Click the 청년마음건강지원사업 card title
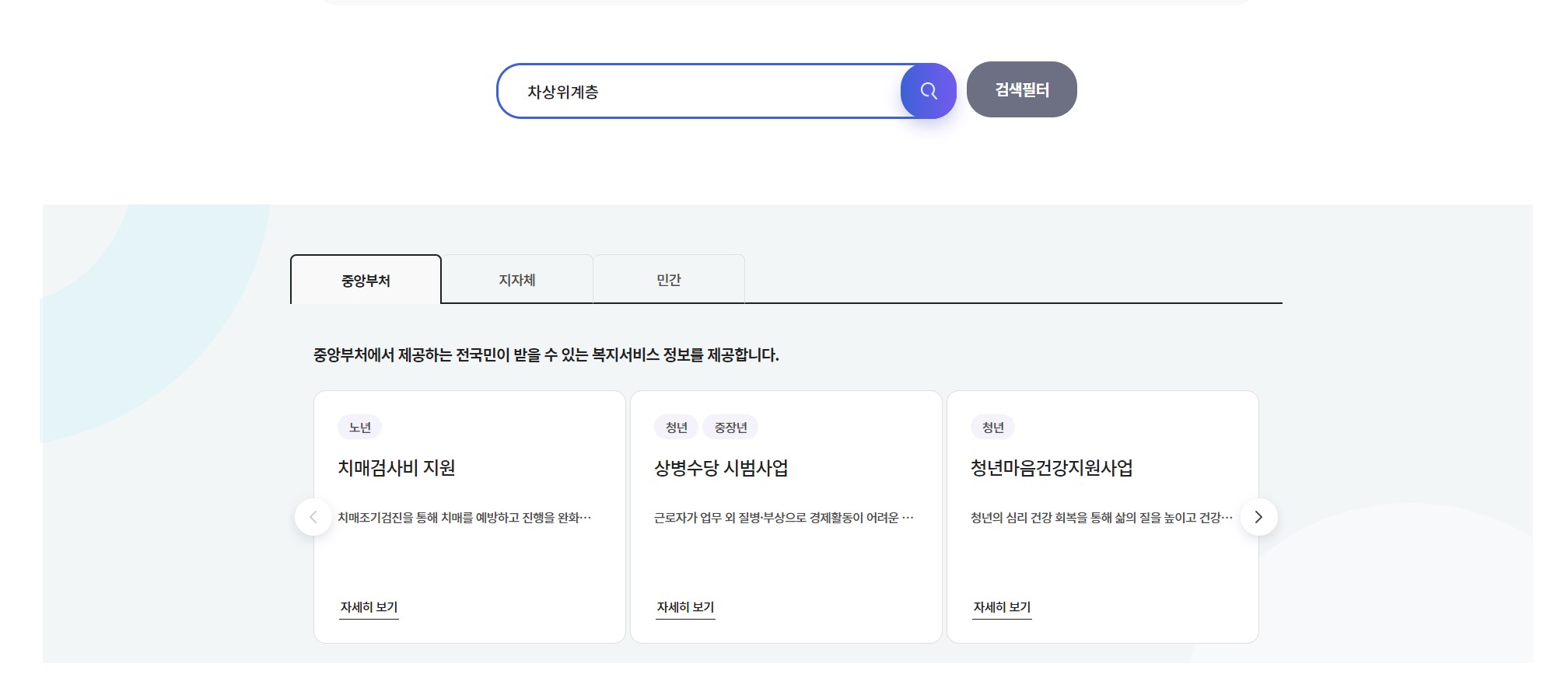The width and height of the screenshot is (1568, 695). 1052,468
